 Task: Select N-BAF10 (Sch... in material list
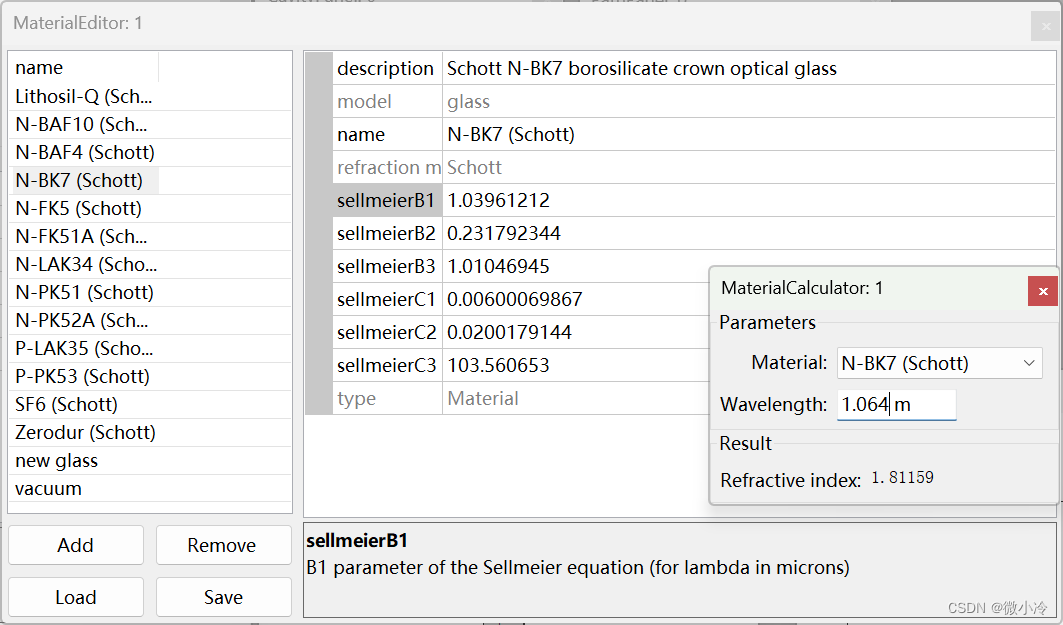click(81, 125)
